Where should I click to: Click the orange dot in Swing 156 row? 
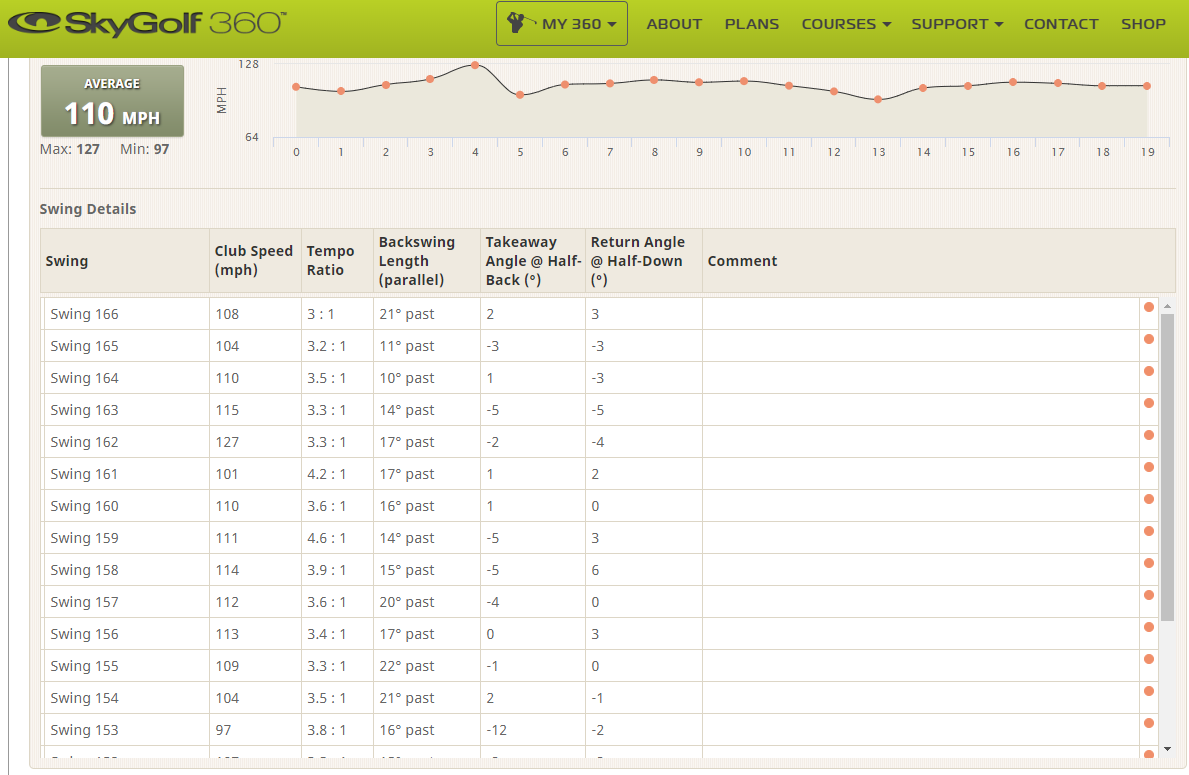point(1149,627)
